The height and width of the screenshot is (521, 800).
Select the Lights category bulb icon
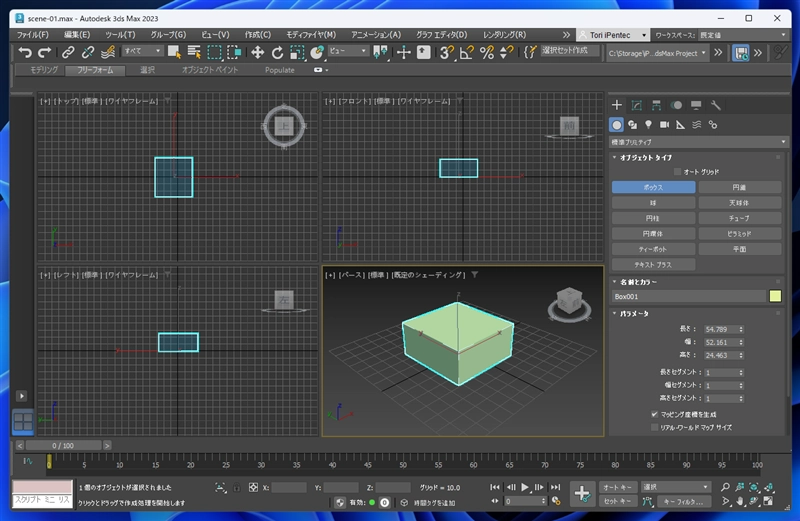tap(648, 125)
